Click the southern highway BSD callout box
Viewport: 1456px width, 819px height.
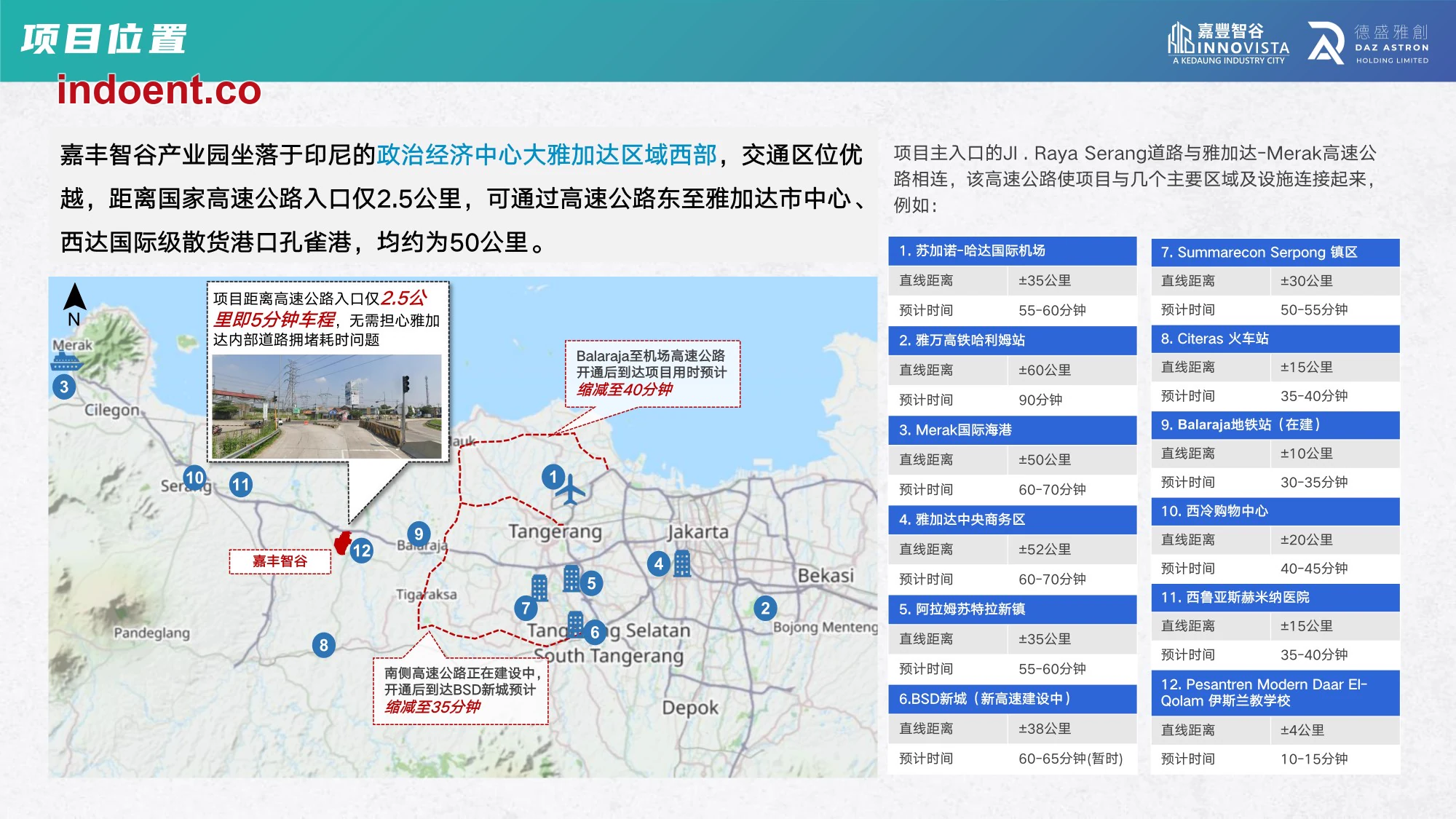[460, 691]
